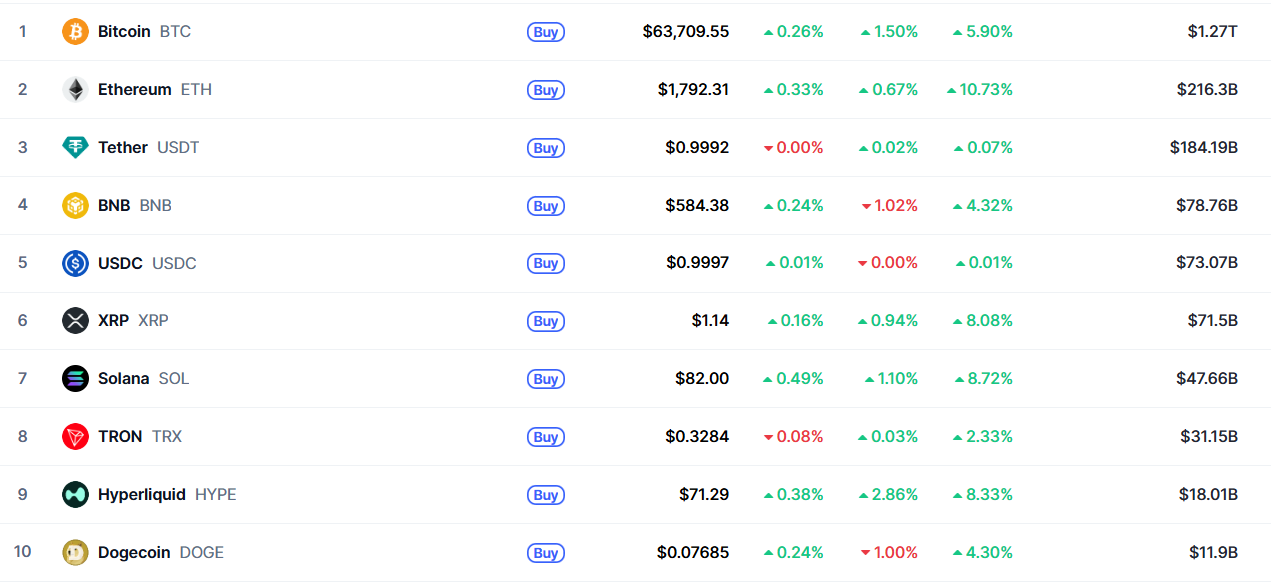Click the USDC blue logo

point(75,263)
